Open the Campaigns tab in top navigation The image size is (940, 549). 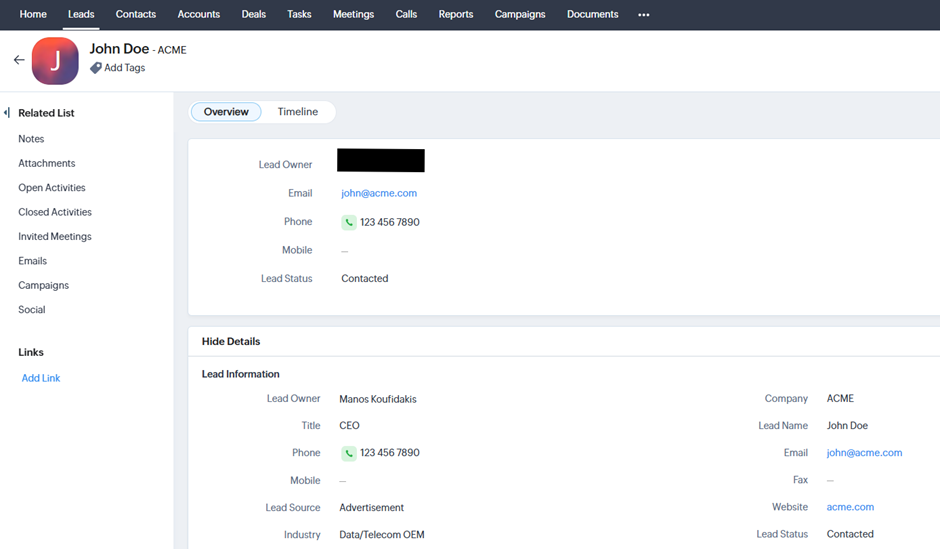point(520,15)
